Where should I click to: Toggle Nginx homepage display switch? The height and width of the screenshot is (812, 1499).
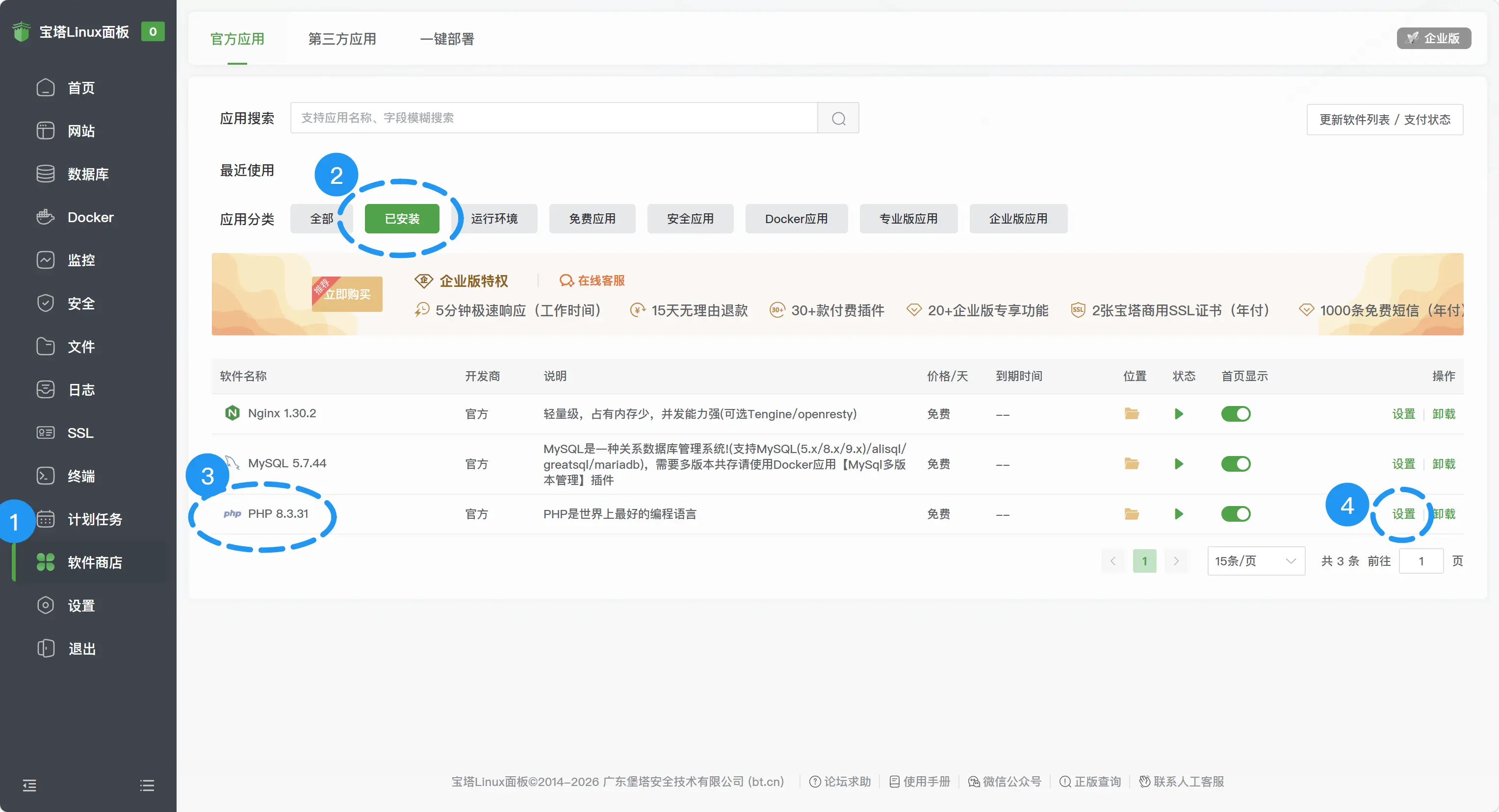(x=1236, y=413)
